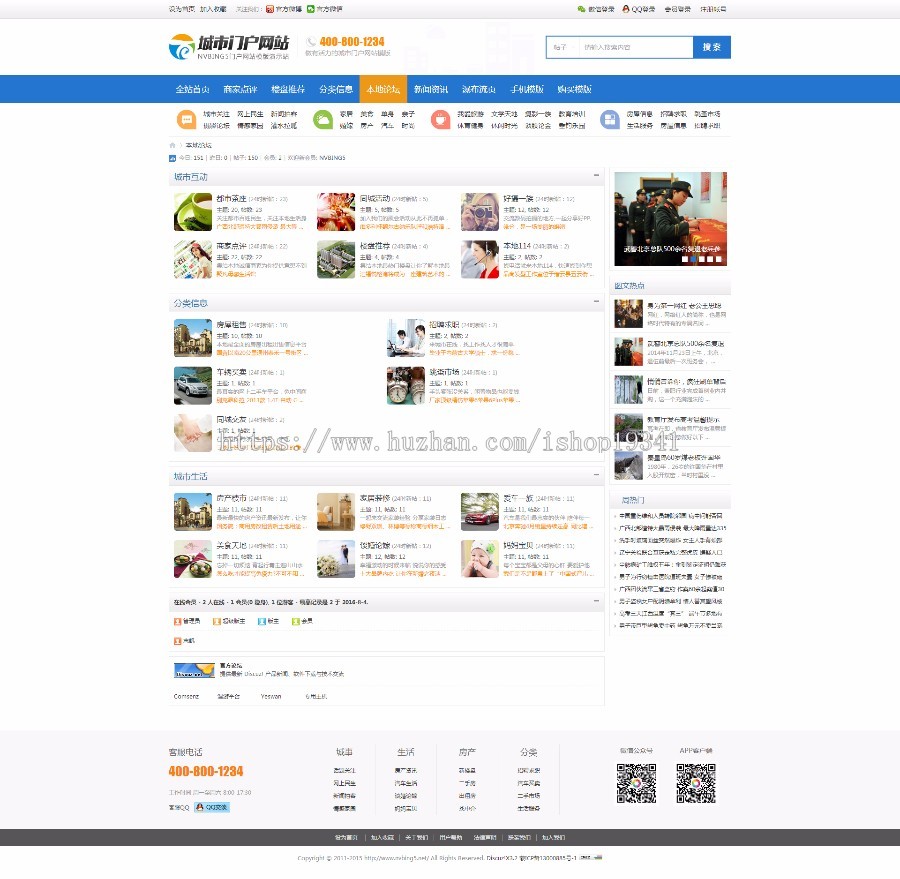The image size is (900, 879).
Task: Click the blue 搜索 search button
Action: (712, 47)
